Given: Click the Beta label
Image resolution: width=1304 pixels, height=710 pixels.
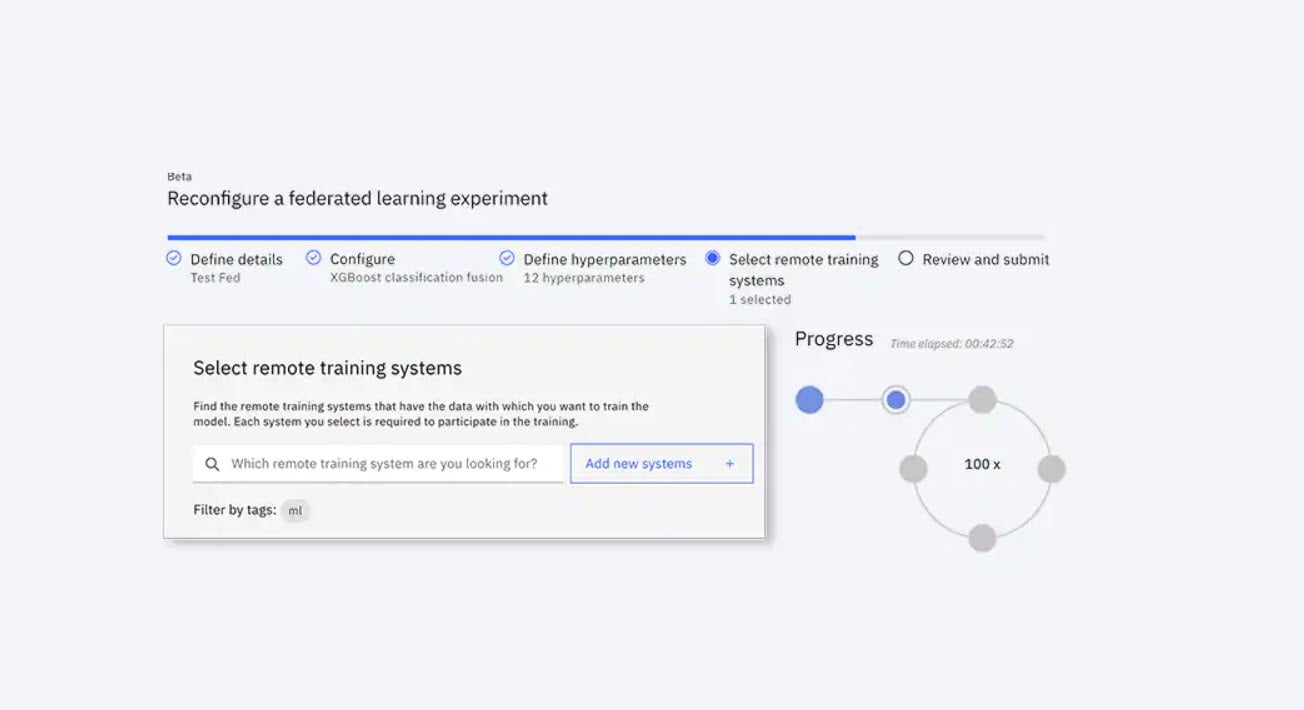Looking at the screenshot, I should click(x=179, y=177).
